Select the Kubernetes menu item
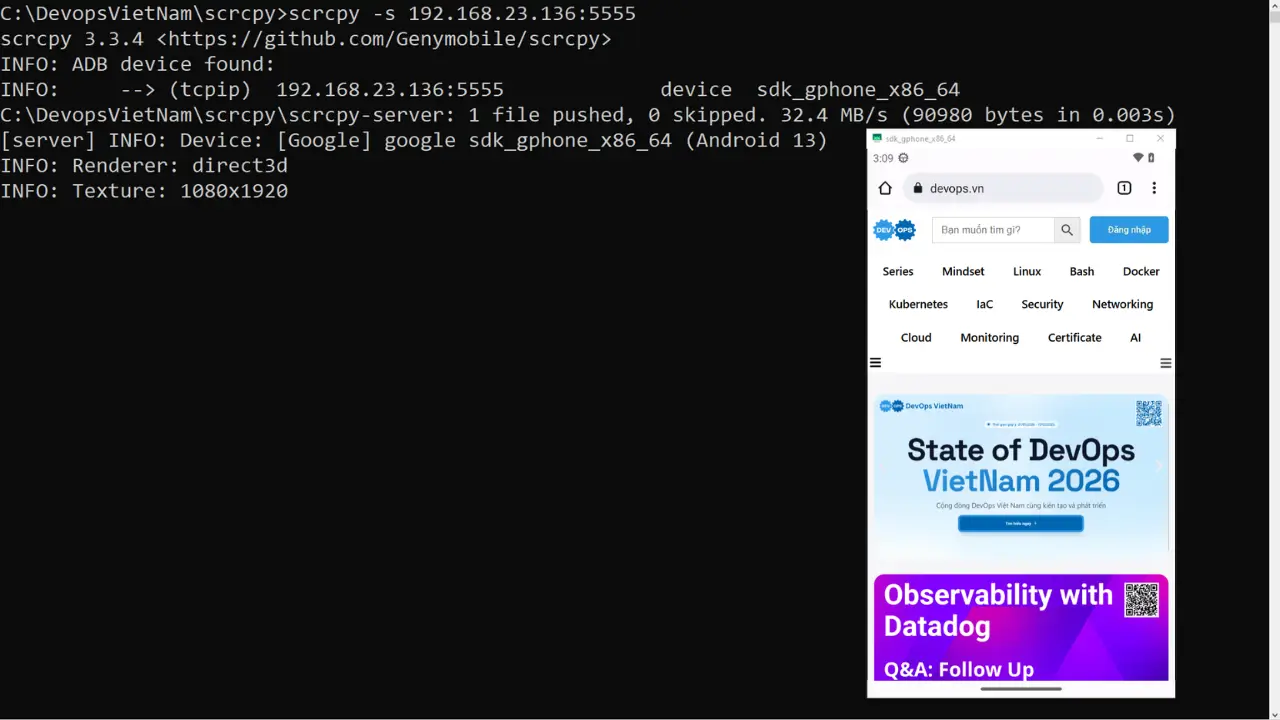1280x720 pixels. point(918,304)
